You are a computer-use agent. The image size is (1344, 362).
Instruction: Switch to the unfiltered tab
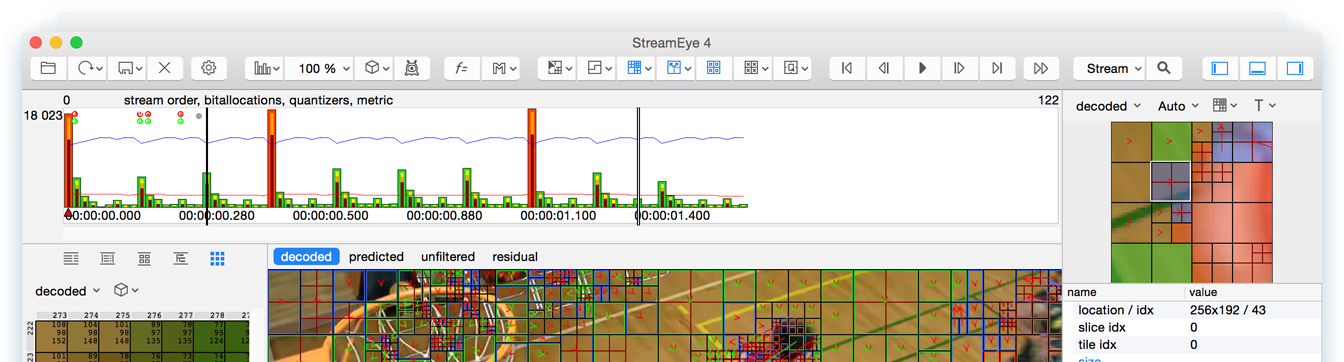(x=448, y=257)
